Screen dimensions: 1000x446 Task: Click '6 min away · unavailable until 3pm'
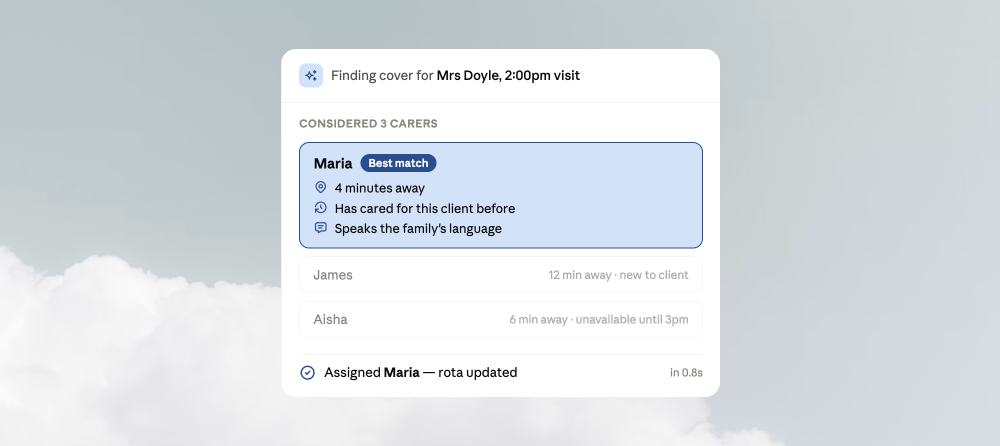tap(599, 320)
